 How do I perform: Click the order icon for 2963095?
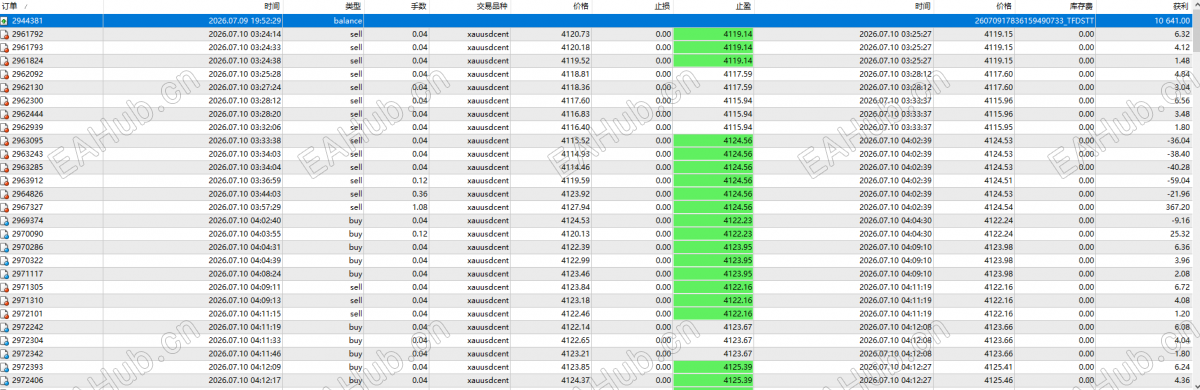pyautogui.click(x=5, y=141)
